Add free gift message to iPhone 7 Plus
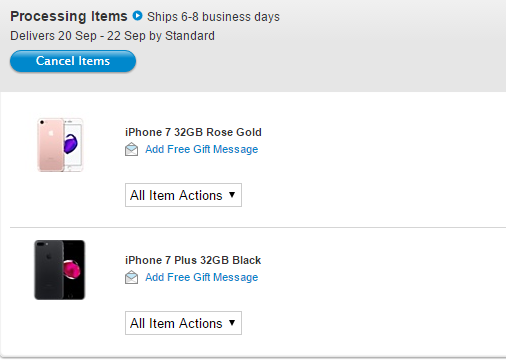The height and width of the screenshot is (363, 506). coord(201,277)
